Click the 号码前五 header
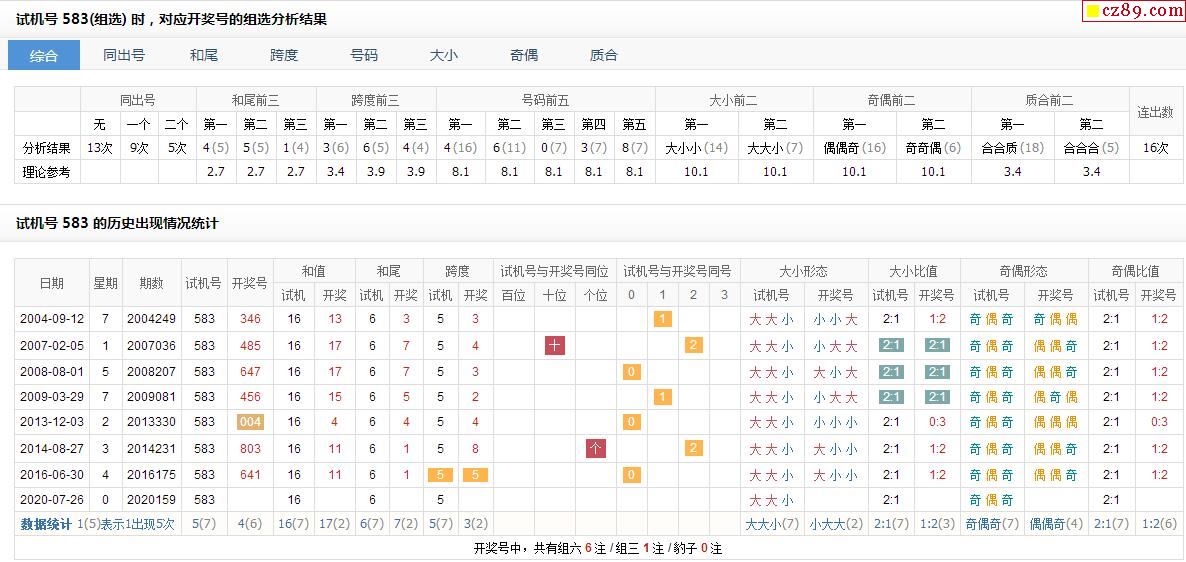This screenshot has width=1186, height=562. point(545,100)
